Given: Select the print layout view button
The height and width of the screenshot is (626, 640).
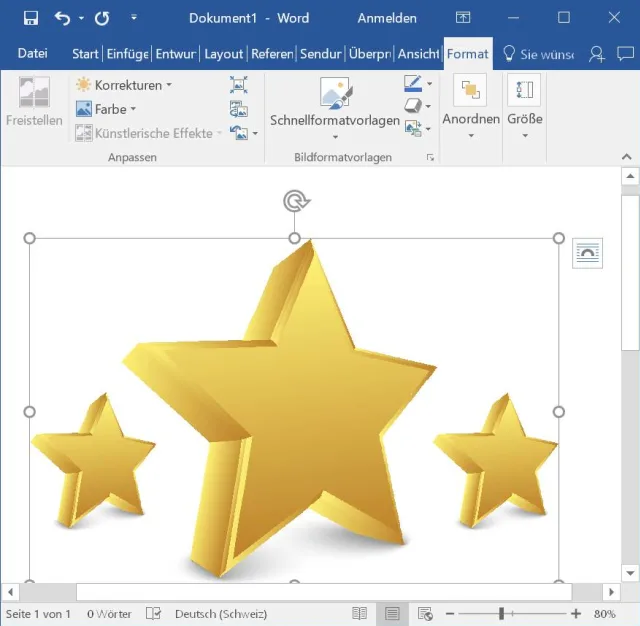Looking at the screenshot, I should click(392, 613).
